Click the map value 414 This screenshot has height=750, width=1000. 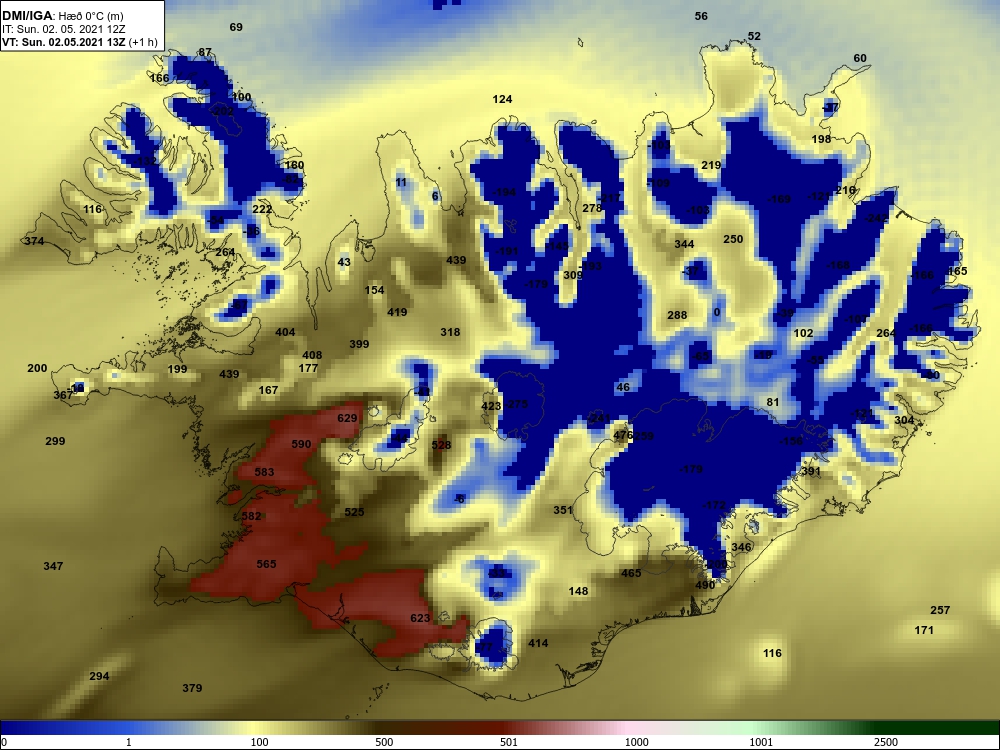pos(538,643)
